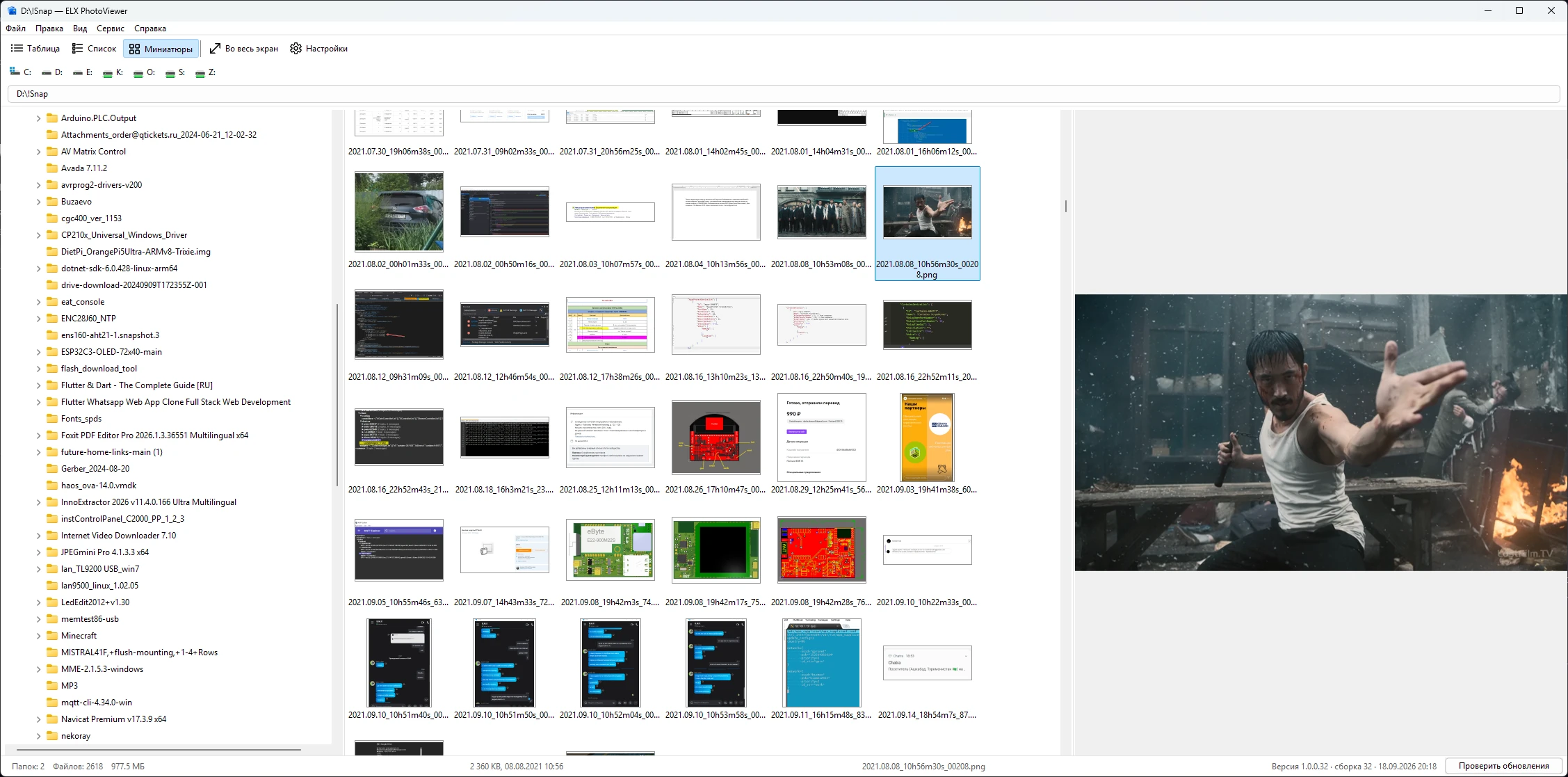Select Navicat Premium v17.3.9 x64 folder
The width and height of the screenshot is (1568, 777).
[113, 719]
